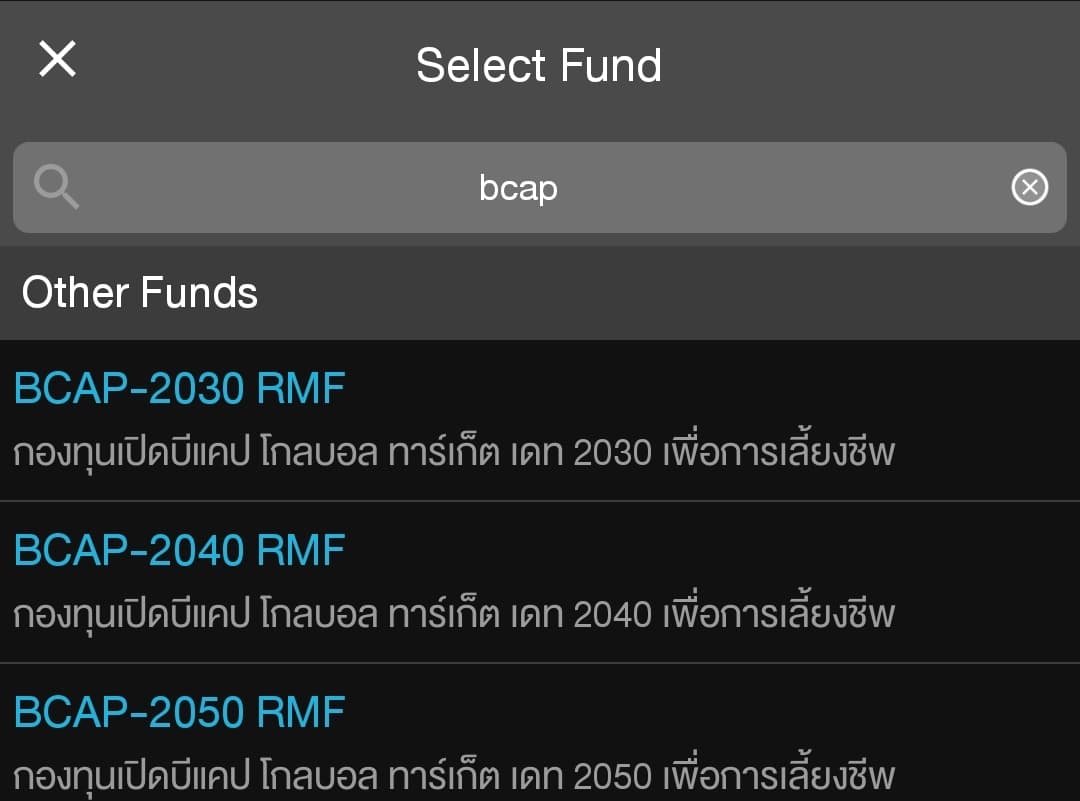
Task: Select the BCAP-2030 RMF fund
Action: click(x=179, y=389)
